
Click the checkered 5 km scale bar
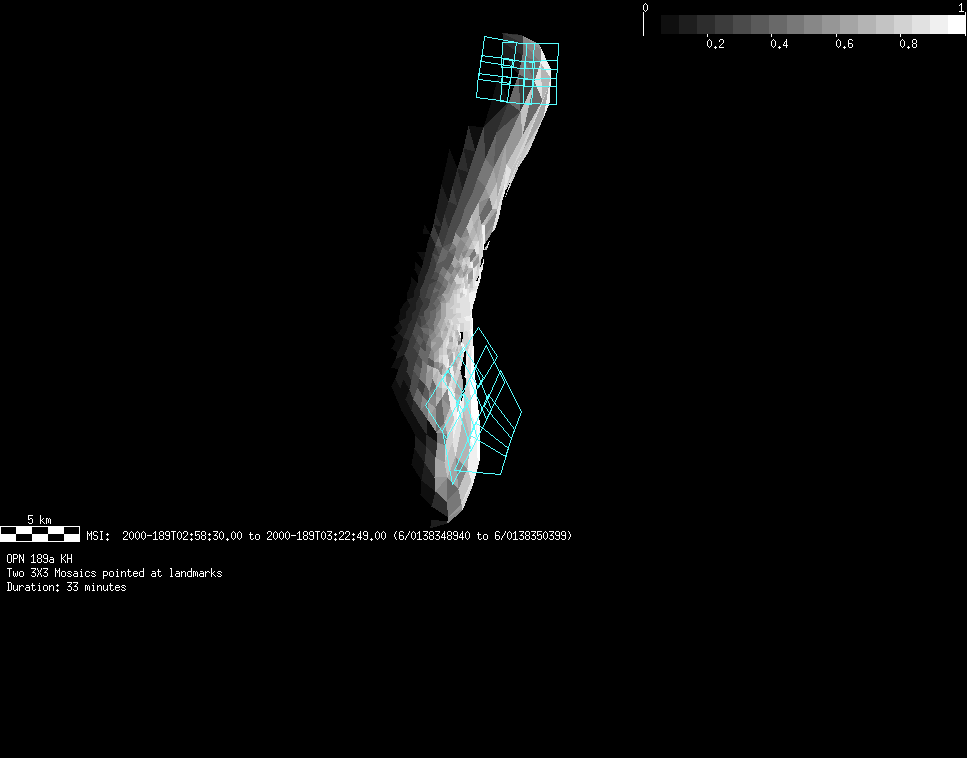40,534
